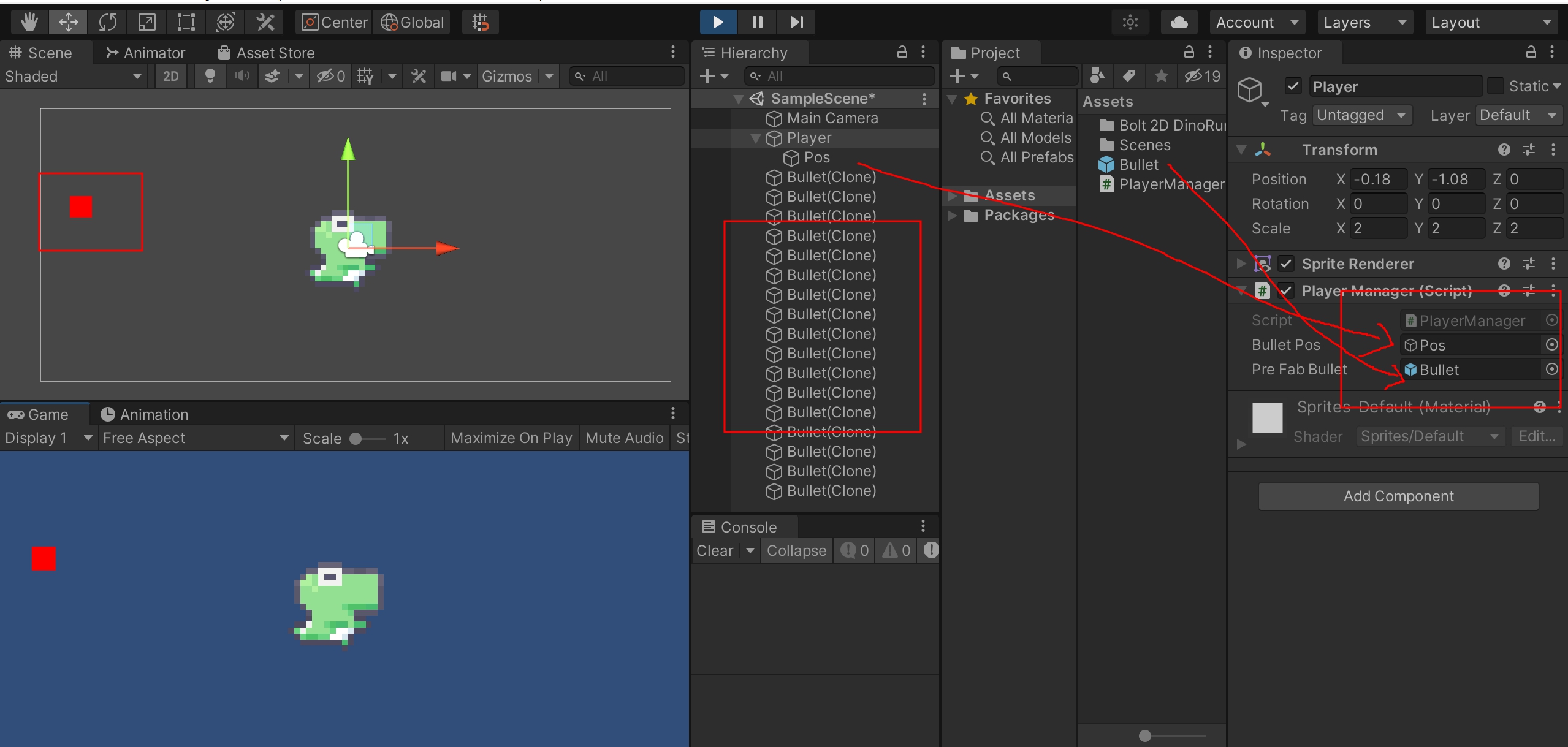Open Collab sun icon in top bar
This screenshot has width=1568, height=747.
1130,23
